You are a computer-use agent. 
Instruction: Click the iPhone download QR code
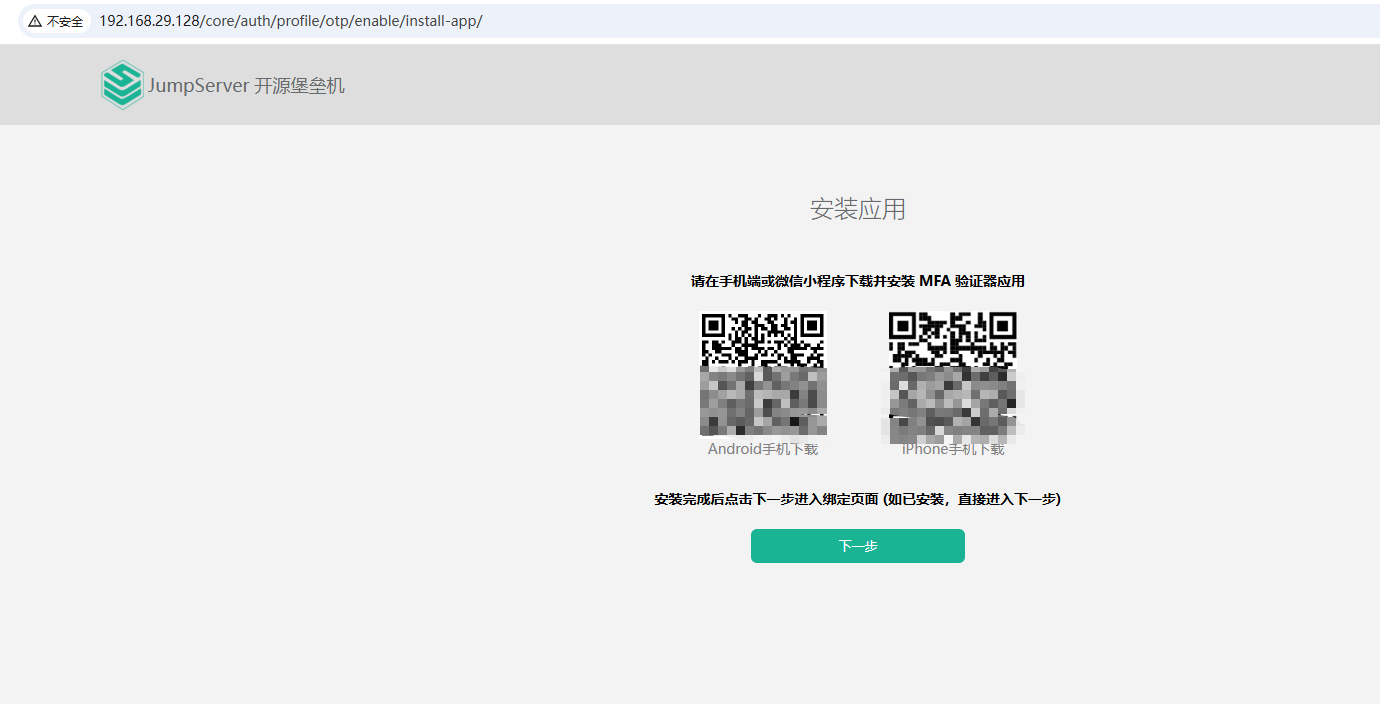click(953, 376)
